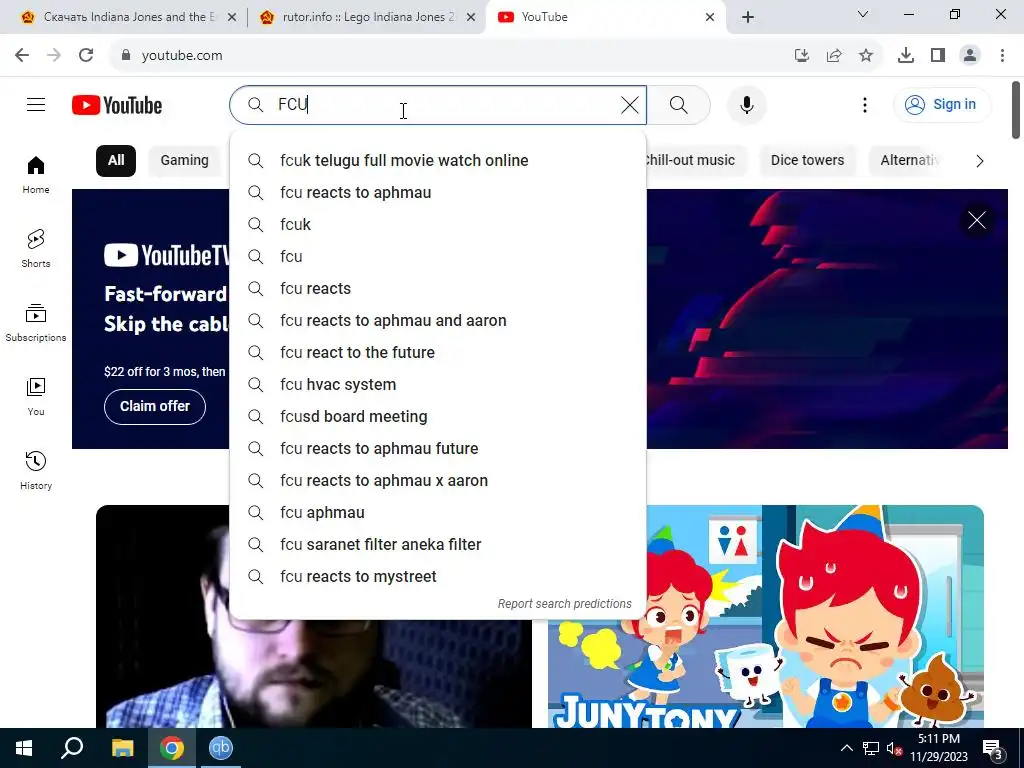Open You section in sidebar

coord(36,396)
